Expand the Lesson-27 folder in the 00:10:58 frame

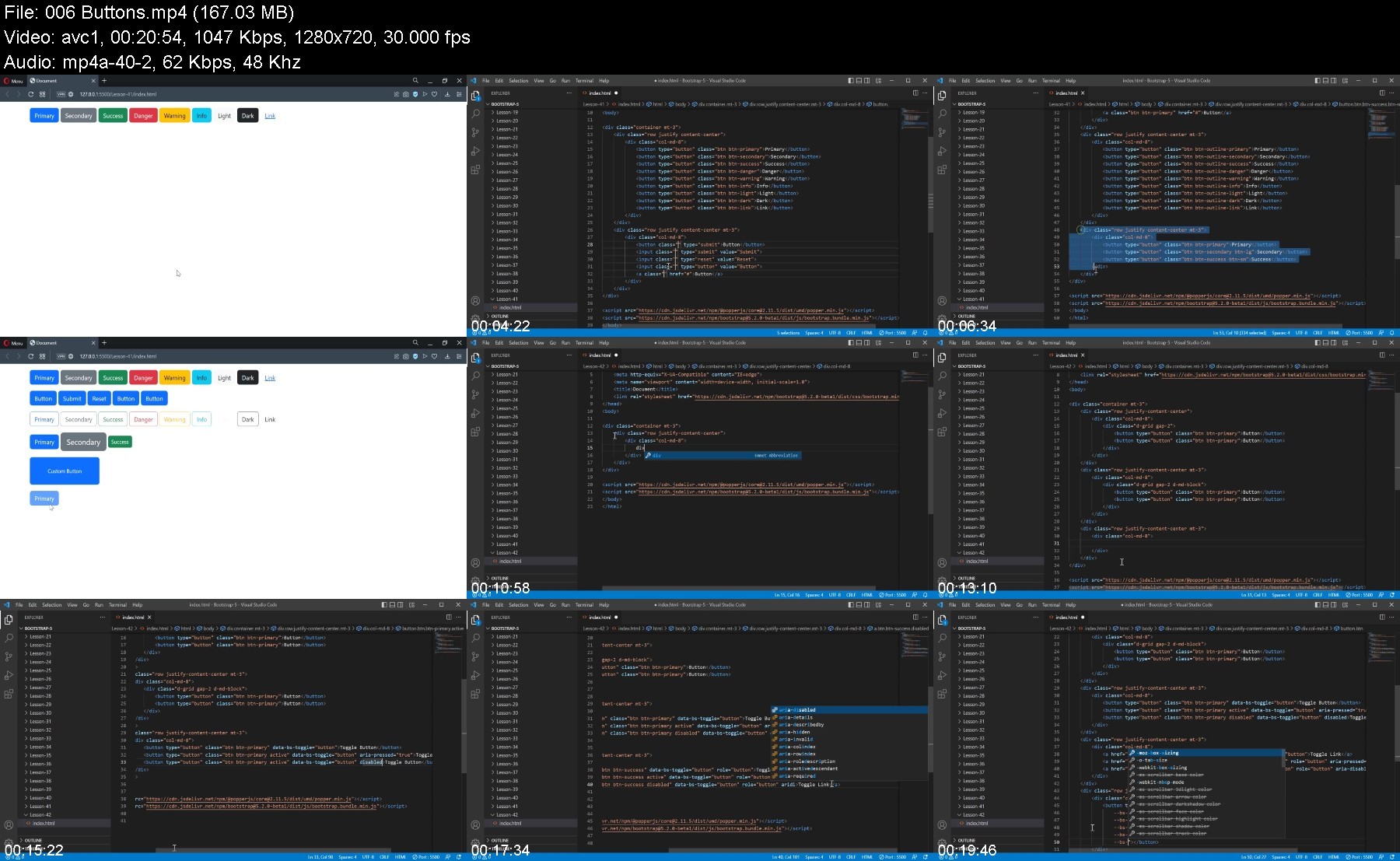tap(506, 425)
